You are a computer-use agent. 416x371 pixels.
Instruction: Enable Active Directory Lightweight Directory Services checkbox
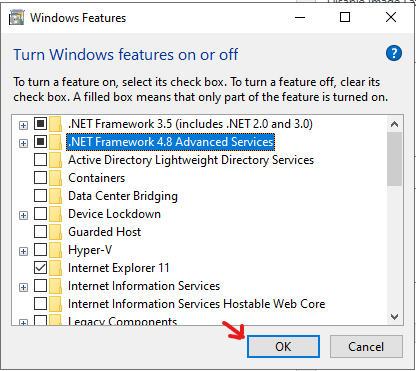(x=40, y=160)
